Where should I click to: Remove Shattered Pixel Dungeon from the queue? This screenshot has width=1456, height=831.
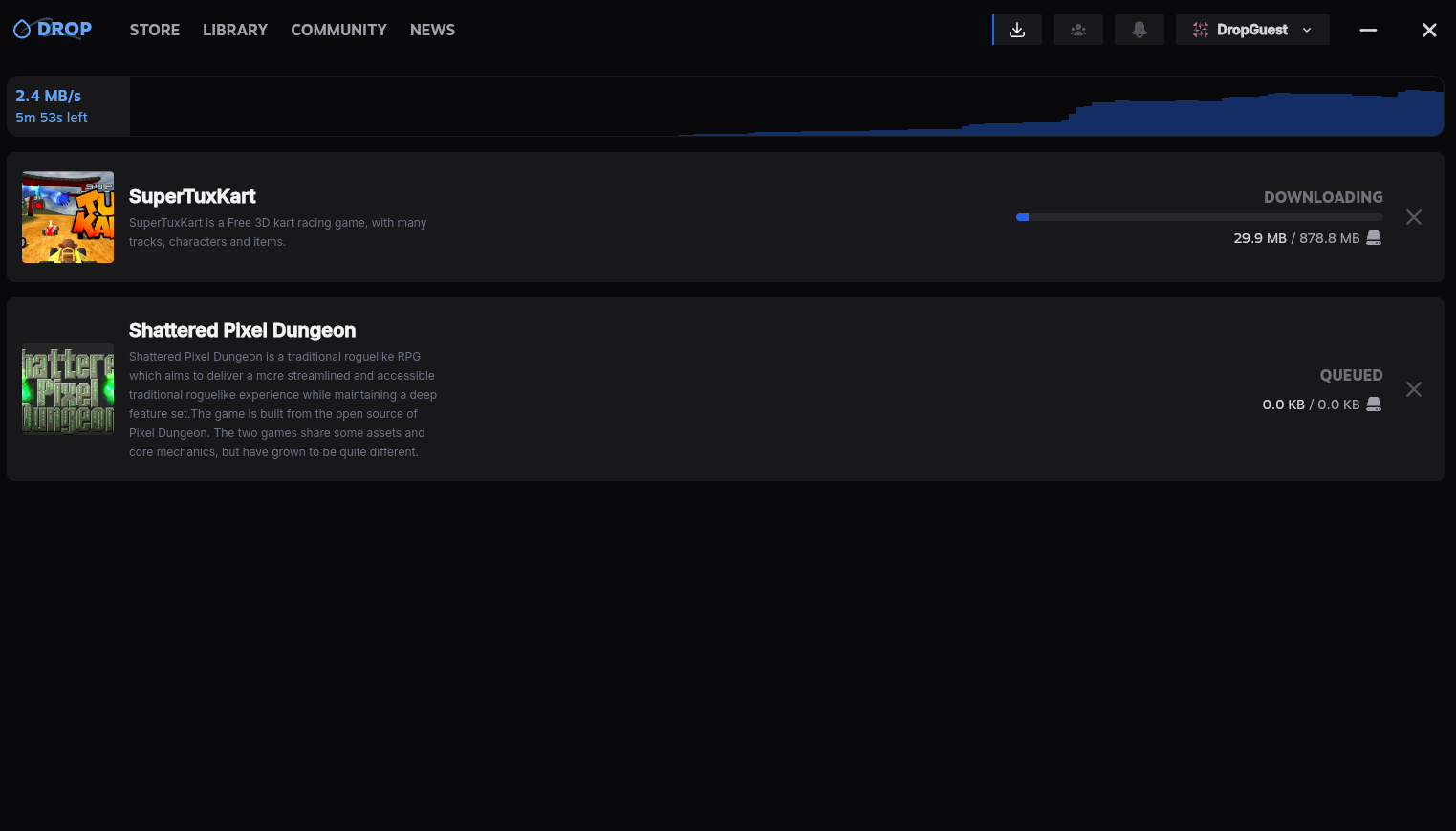tap(1413, 389)
